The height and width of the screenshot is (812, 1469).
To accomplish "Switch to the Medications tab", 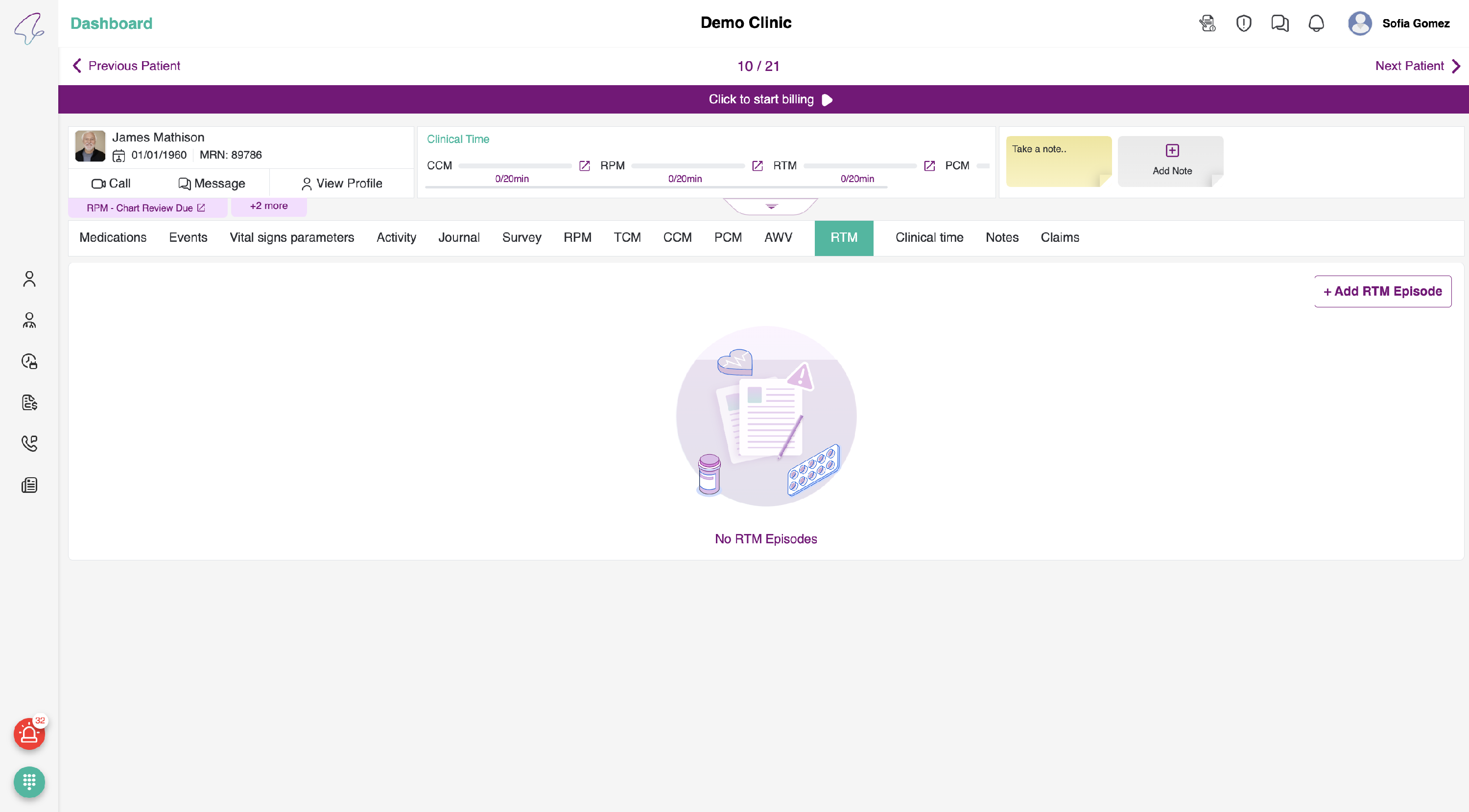I will point(113,237).
